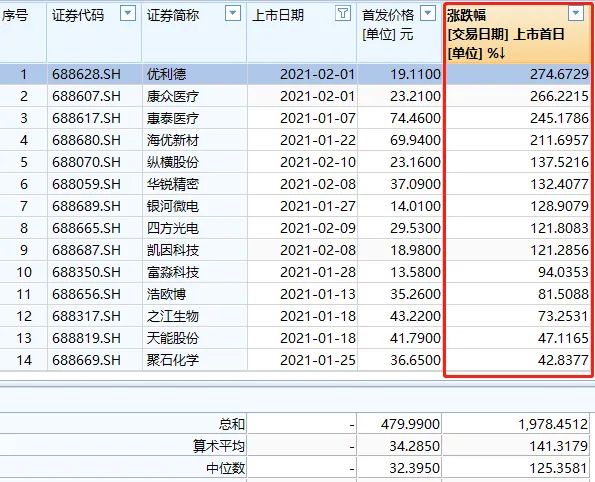Click the stock name 富淼科技
The width and height of the screenshot is (595, 482).
pos(173,272)
